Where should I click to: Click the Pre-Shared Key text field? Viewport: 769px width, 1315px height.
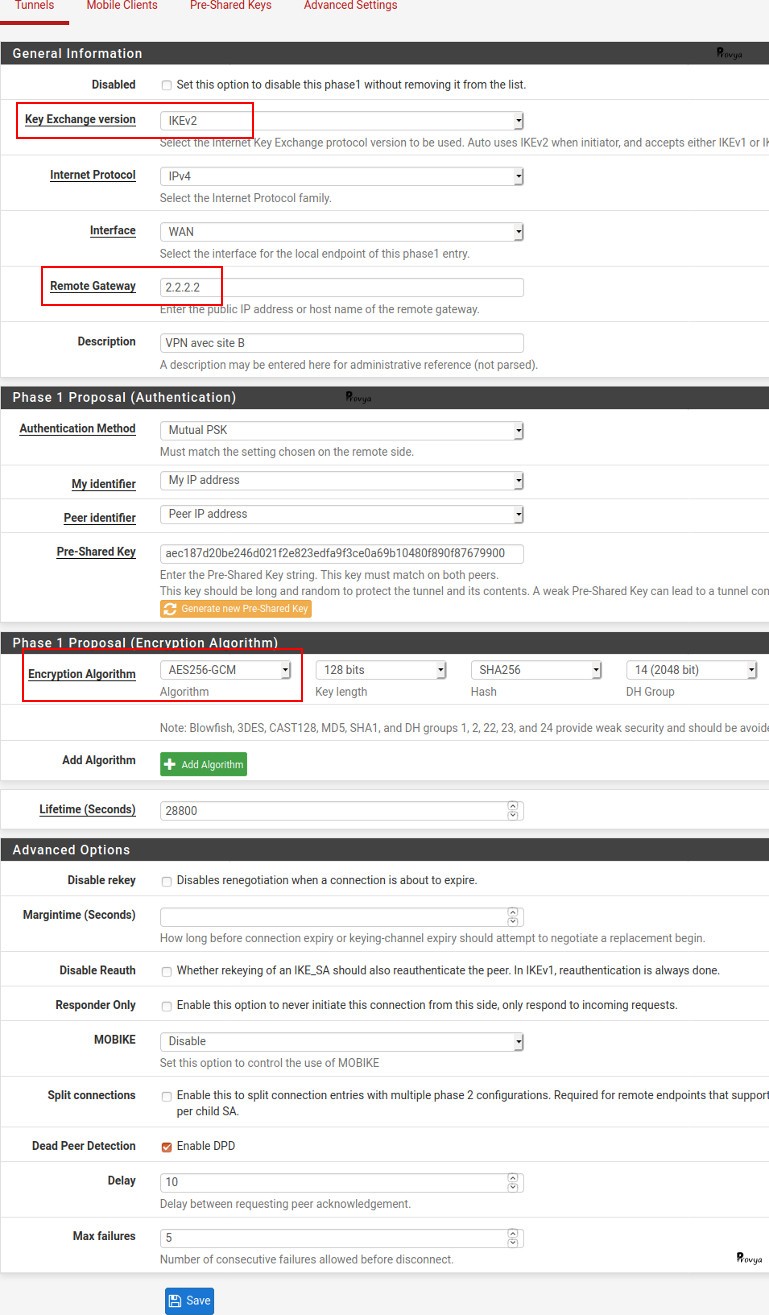[x=342, y=553]
